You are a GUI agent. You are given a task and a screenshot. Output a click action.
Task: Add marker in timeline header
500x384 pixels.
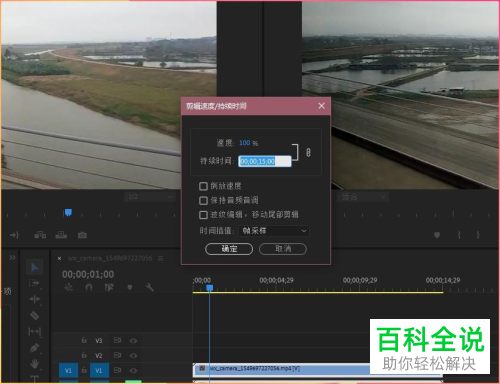[130, 287]
